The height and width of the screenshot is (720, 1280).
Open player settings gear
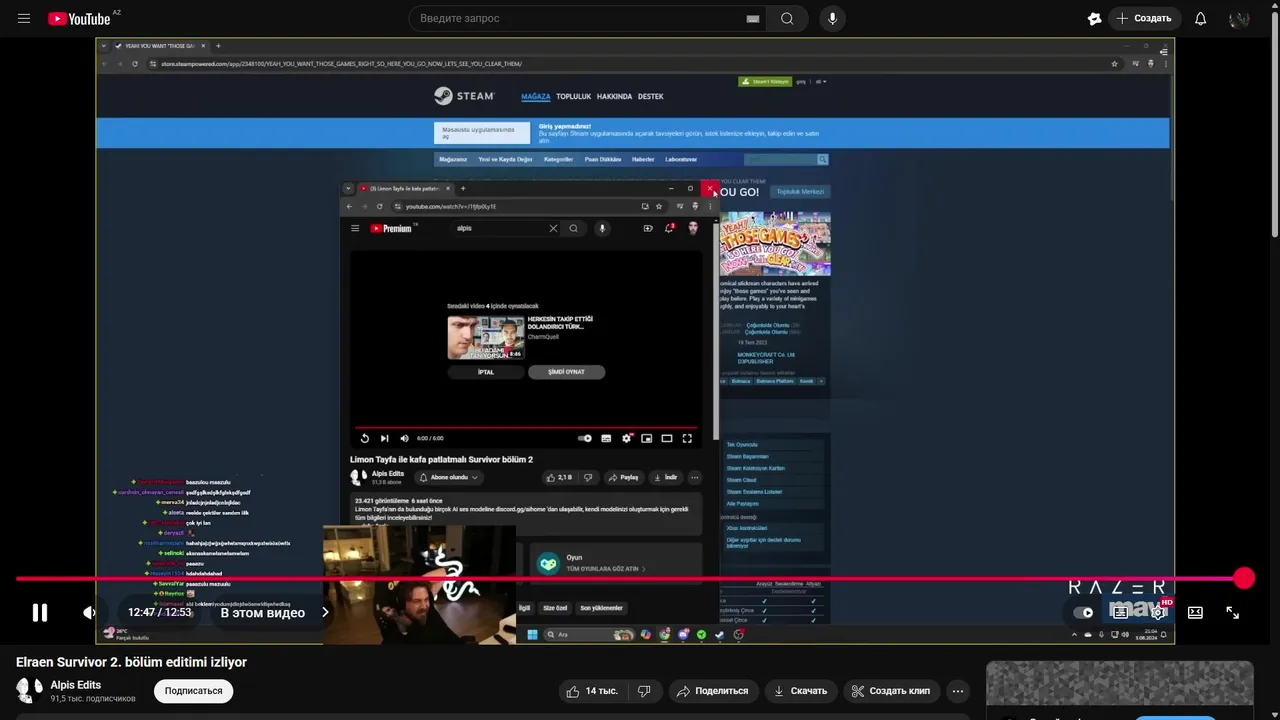[x=1157, y=612]
